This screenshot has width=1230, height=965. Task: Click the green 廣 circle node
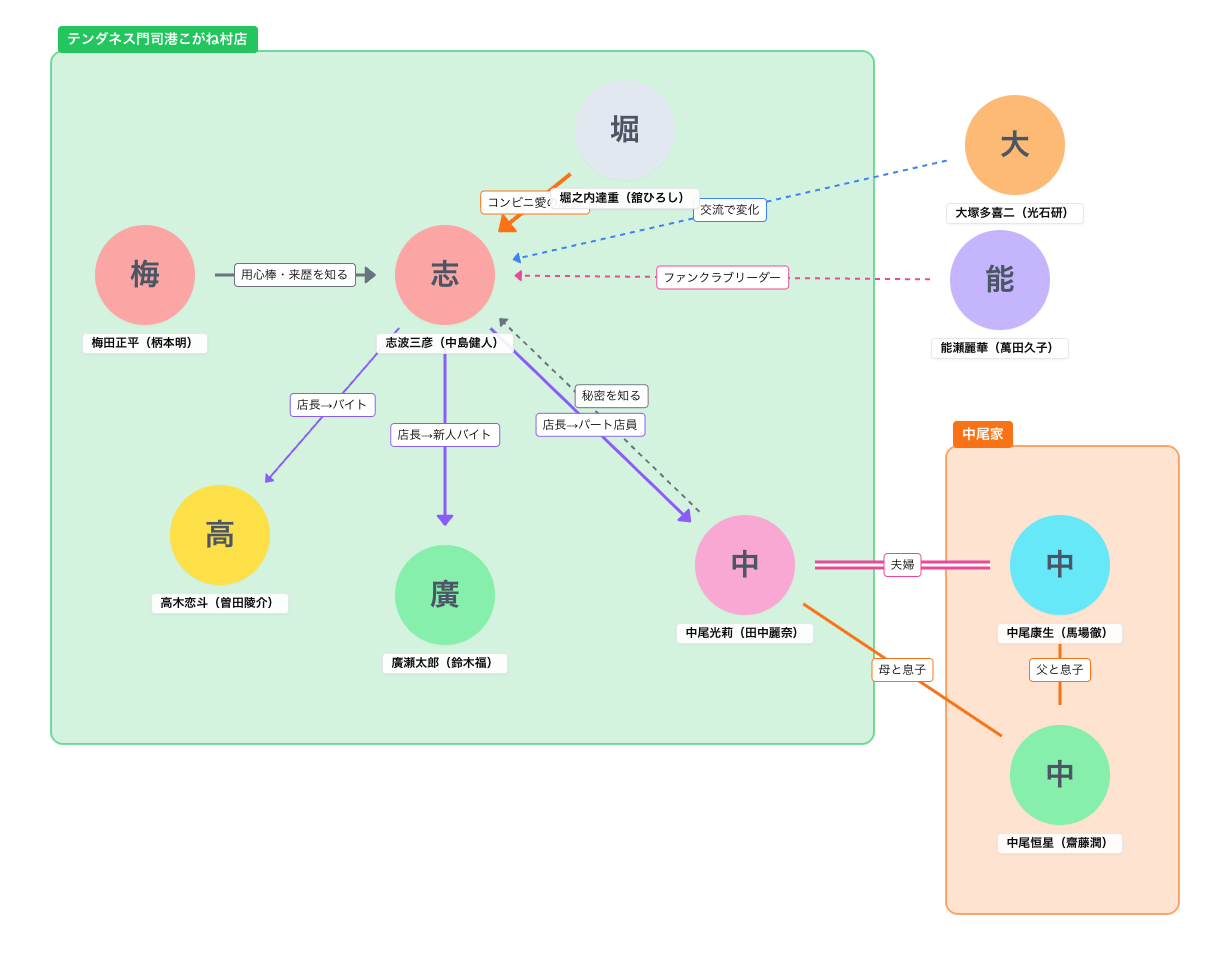tap(445, 595)
